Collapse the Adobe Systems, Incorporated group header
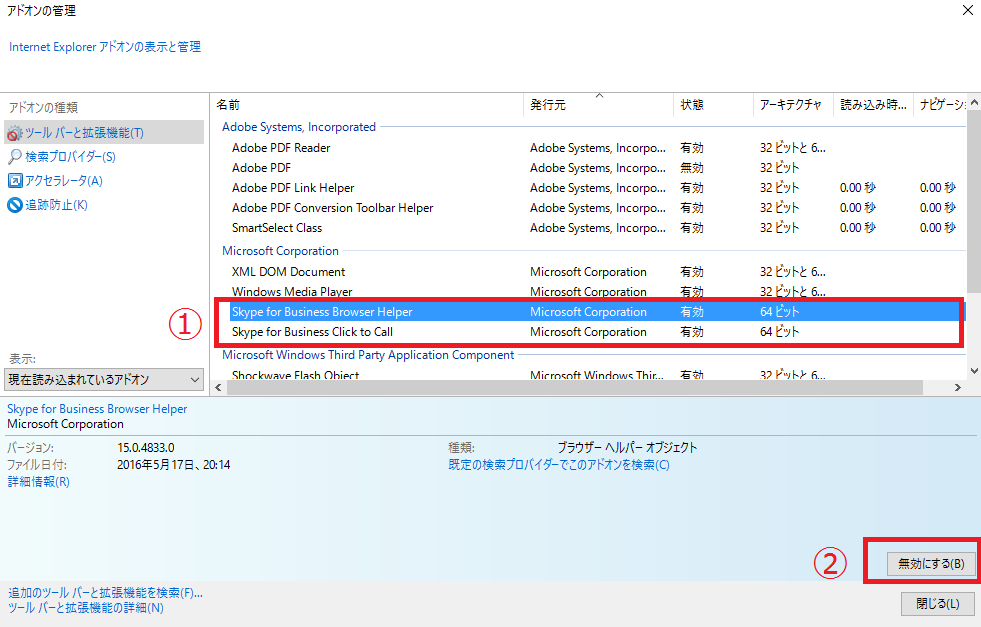981x627 pixels. click(299, 127)
